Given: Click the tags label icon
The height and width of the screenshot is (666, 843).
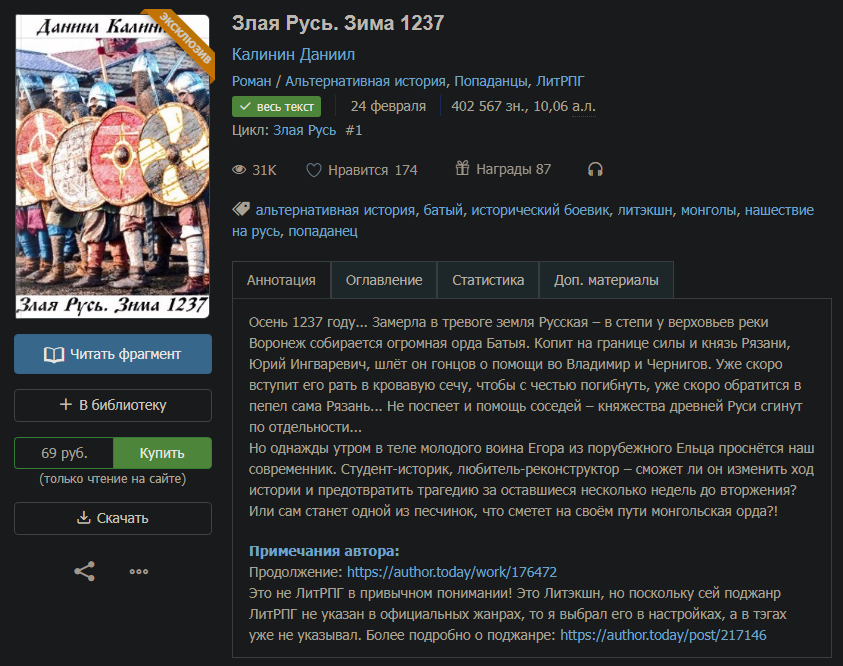Looking at the screenshot, I should pyautogui.click(x=240, y=210).
